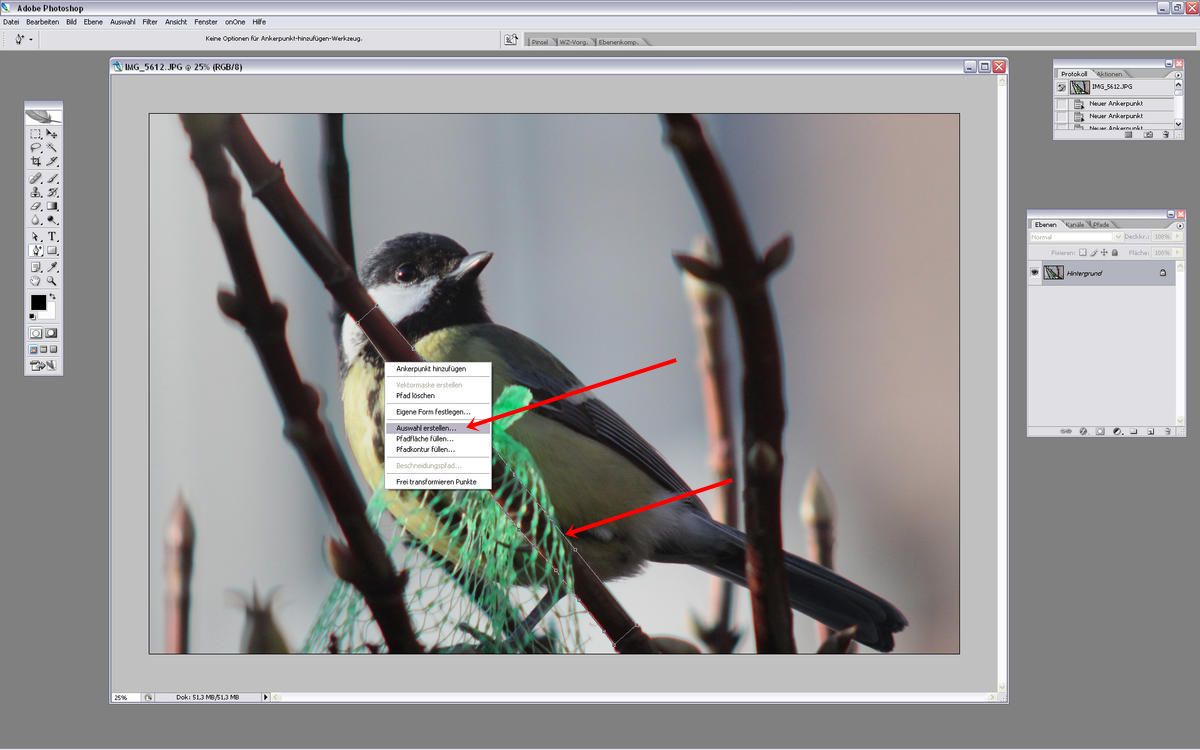The height and width of the screenshot is (750, 1200).
Task: Toggle history brush source beside IMG_5612.JPG snapshot
Action: 1060,87
